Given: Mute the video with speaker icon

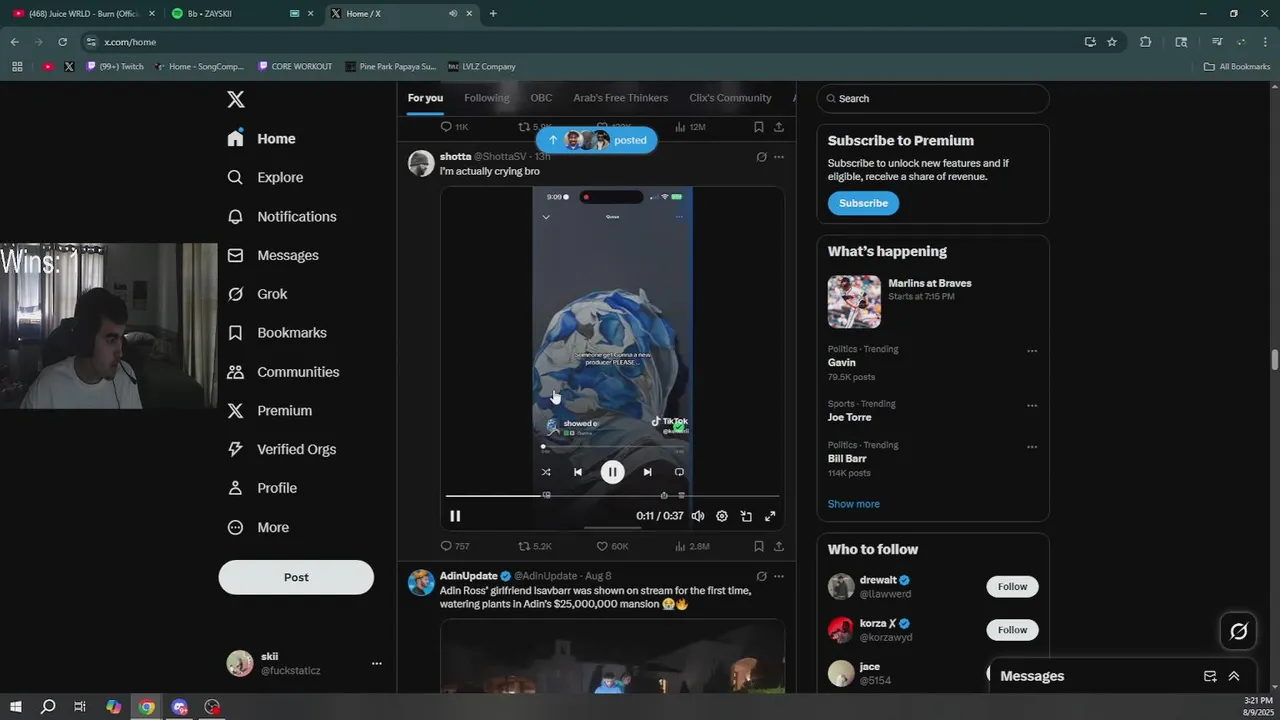Looking at the screenshot, I should (697, 516).
